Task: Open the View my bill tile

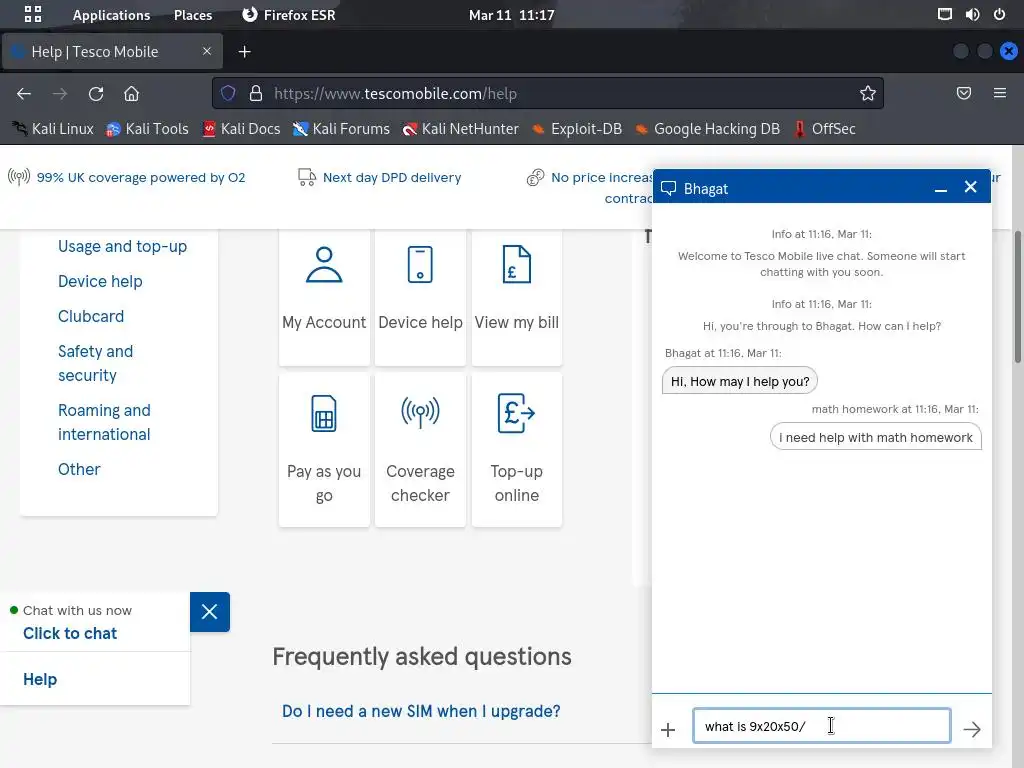Action: pyautogui.click(x=517, y=297)
